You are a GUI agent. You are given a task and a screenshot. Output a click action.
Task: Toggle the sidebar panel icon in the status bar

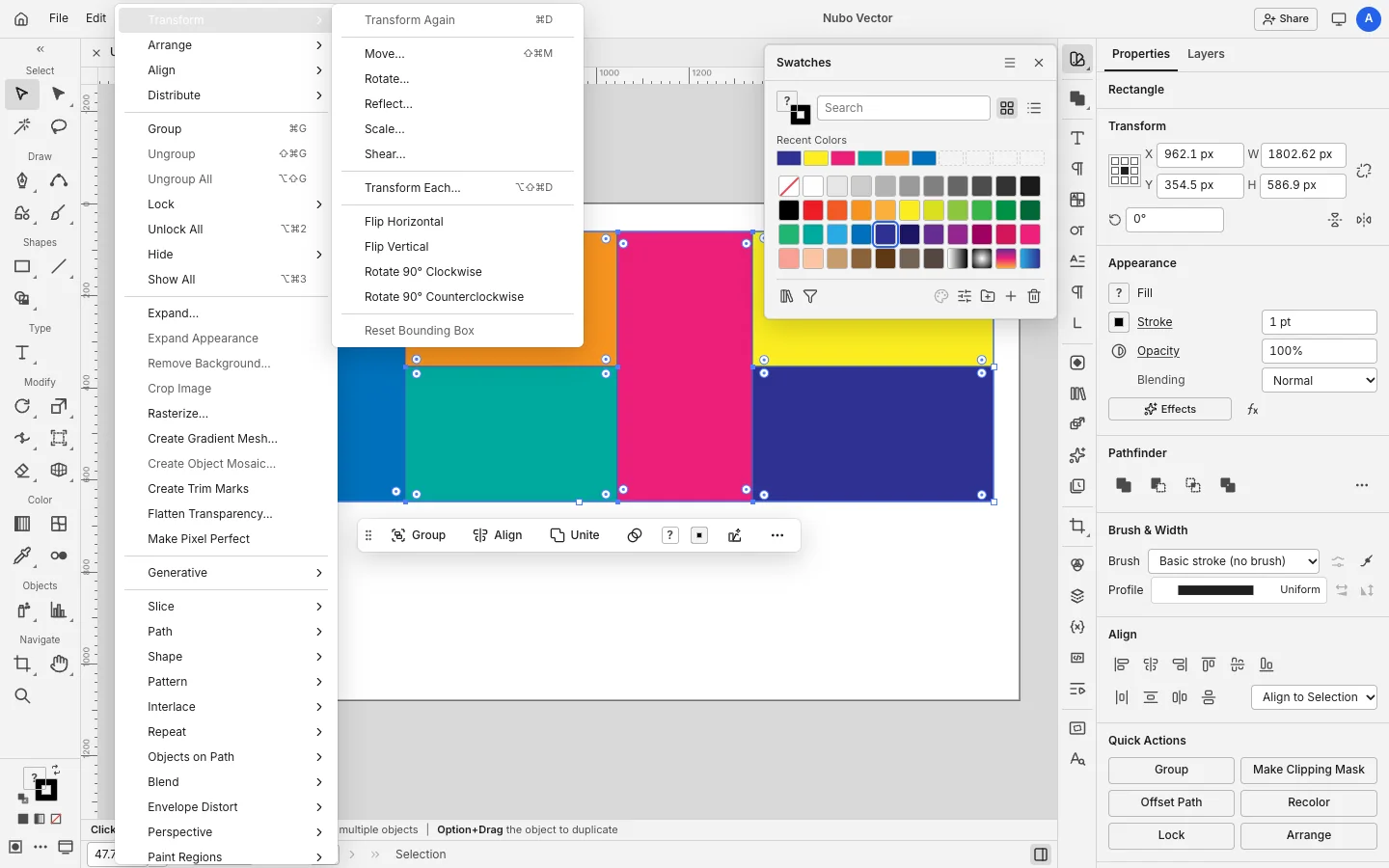[x=1041, y=854]
